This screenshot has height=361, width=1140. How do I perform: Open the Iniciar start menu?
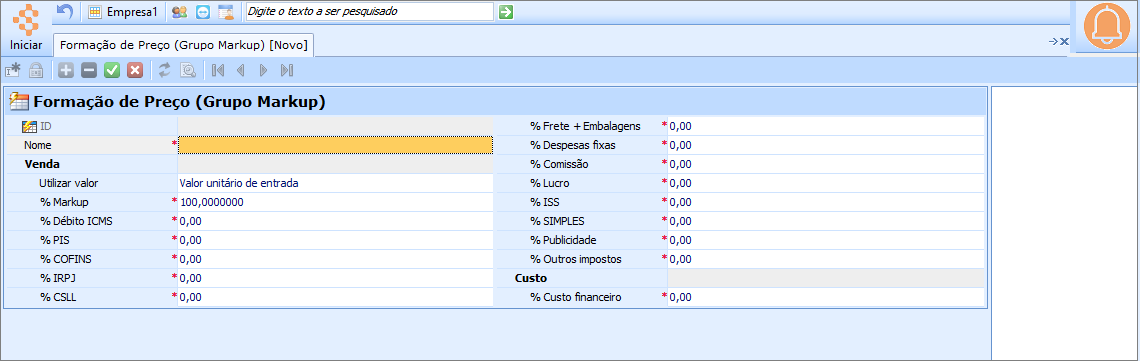pyautogui.click(x=26, y=28)
